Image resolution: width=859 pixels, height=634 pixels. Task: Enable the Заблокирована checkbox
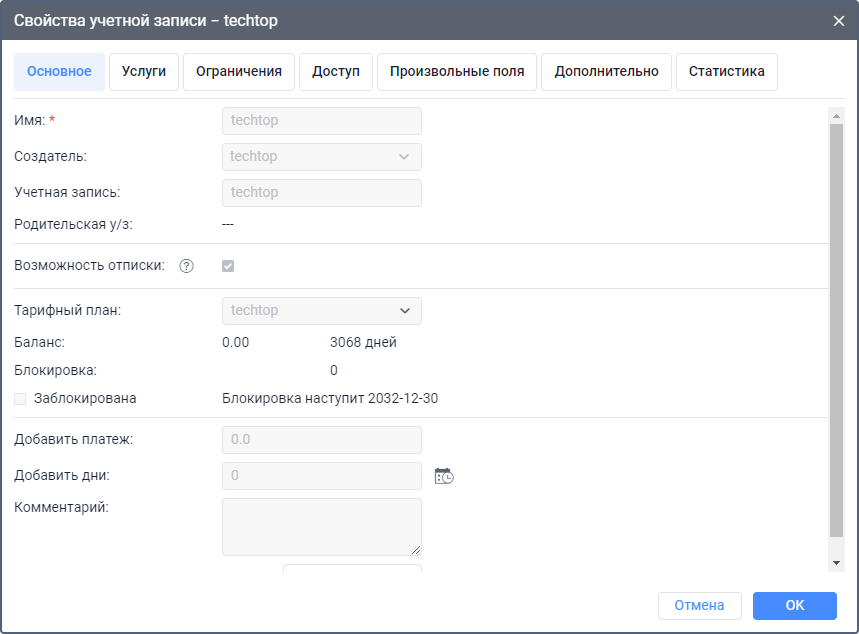[21, 398]
